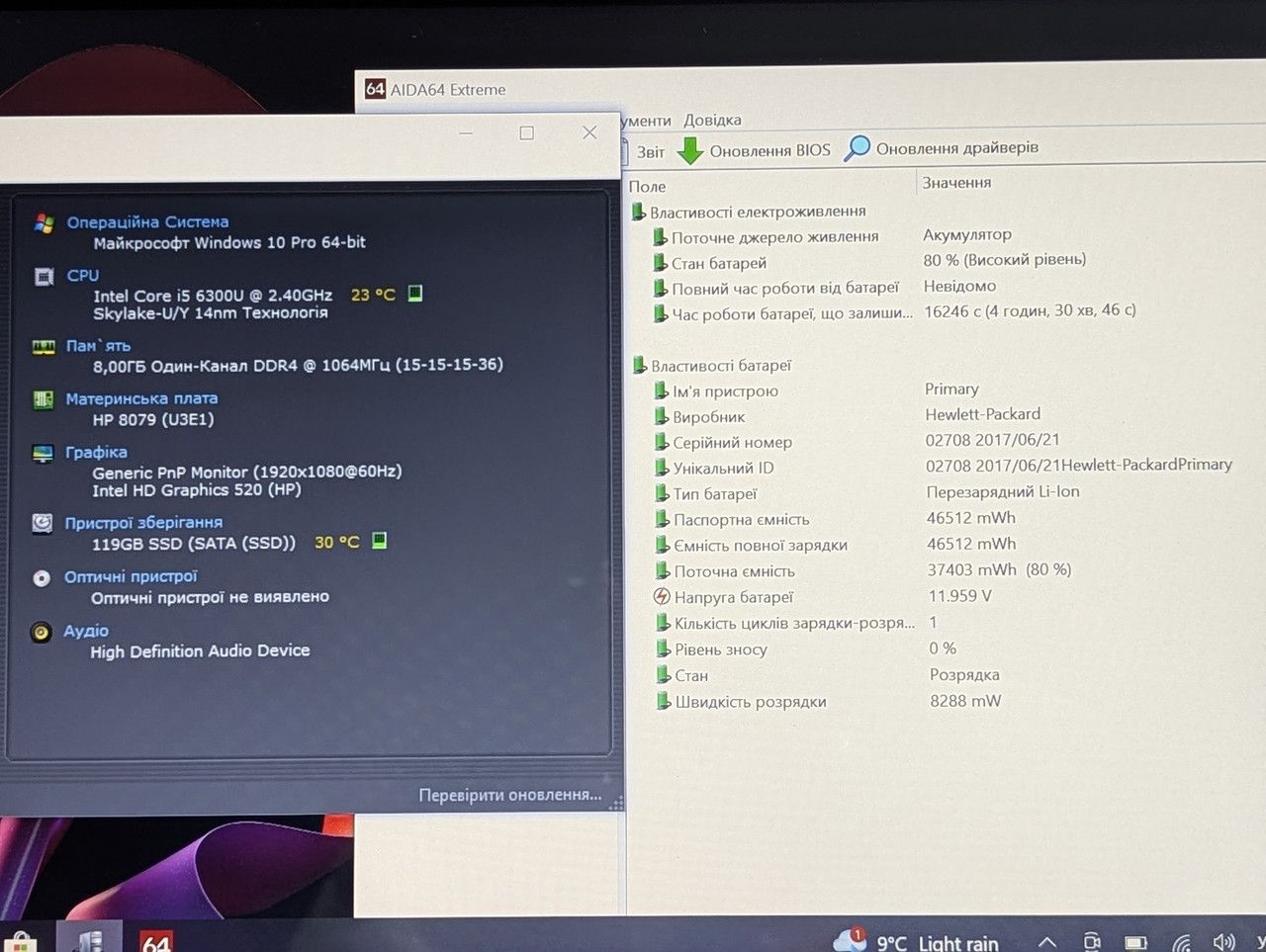
Task: Click the green SSD temperature indicator icon
Action: pos(379,541)
